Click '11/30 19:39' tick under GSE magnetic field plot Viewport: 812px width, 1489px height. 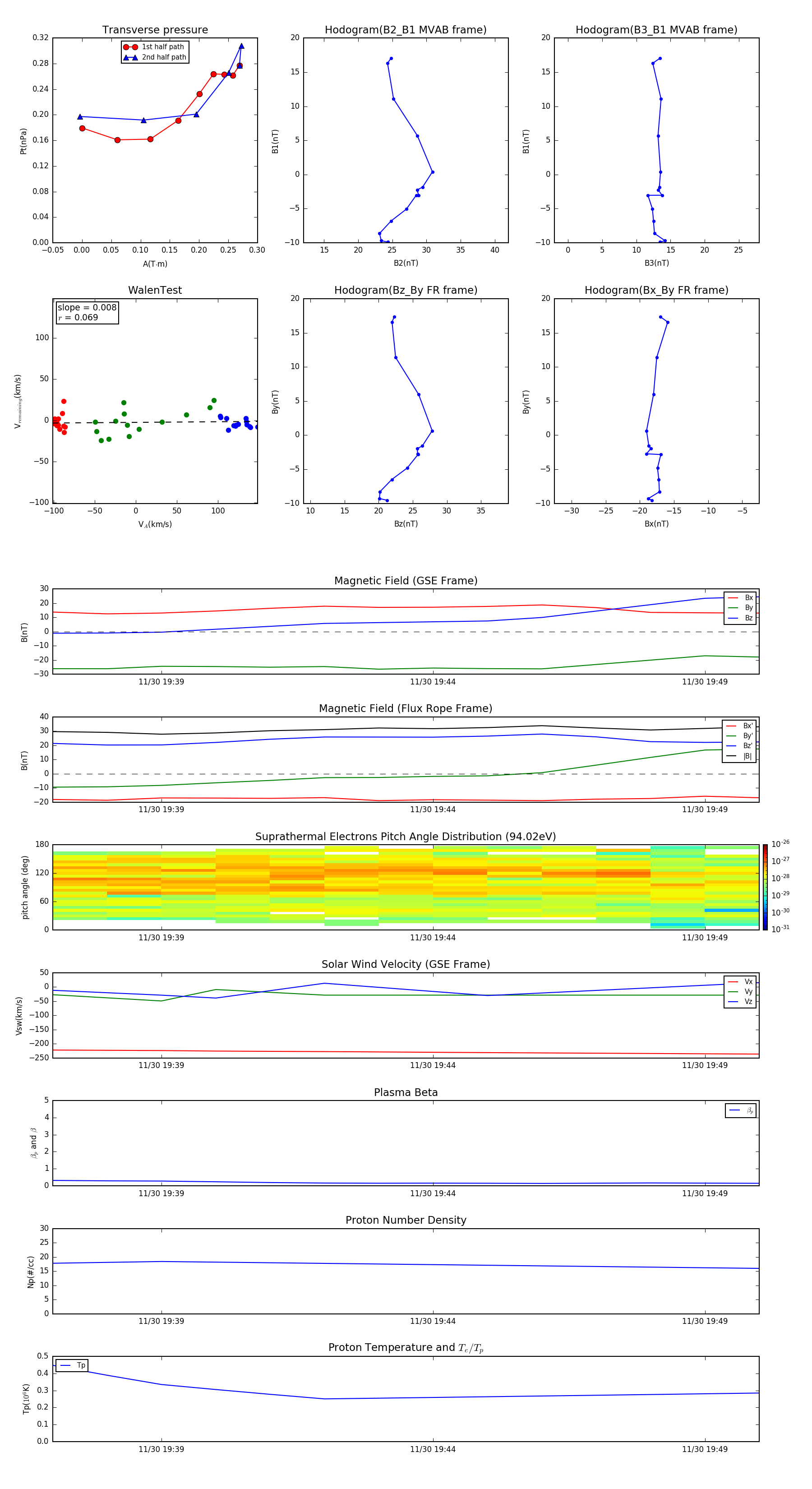point(161,682)
